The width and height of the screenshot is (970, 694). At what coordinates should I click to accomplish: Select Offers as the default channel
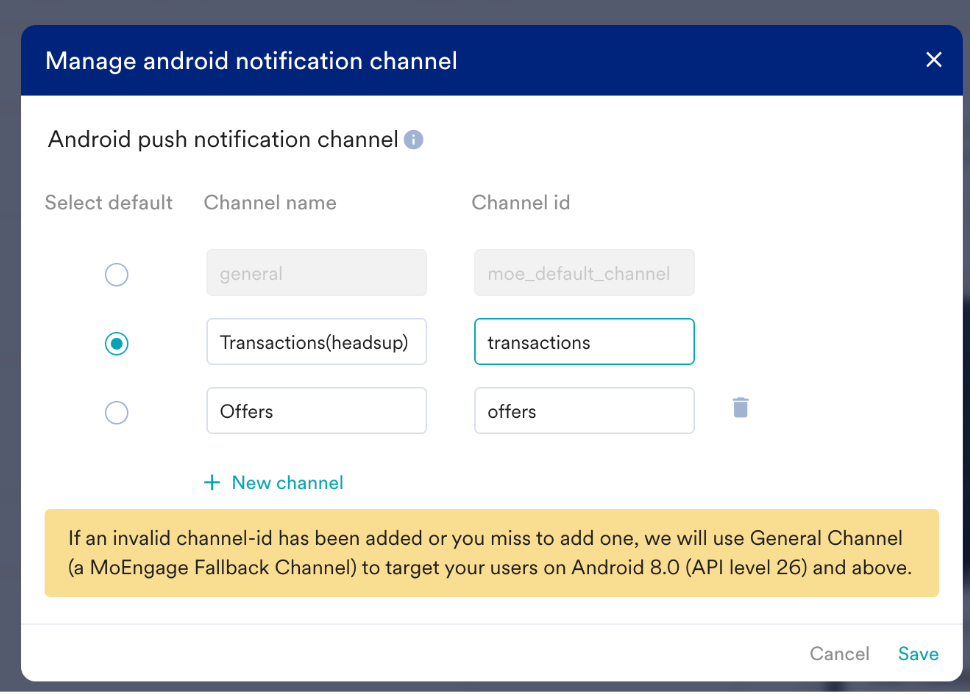point(116,412)
